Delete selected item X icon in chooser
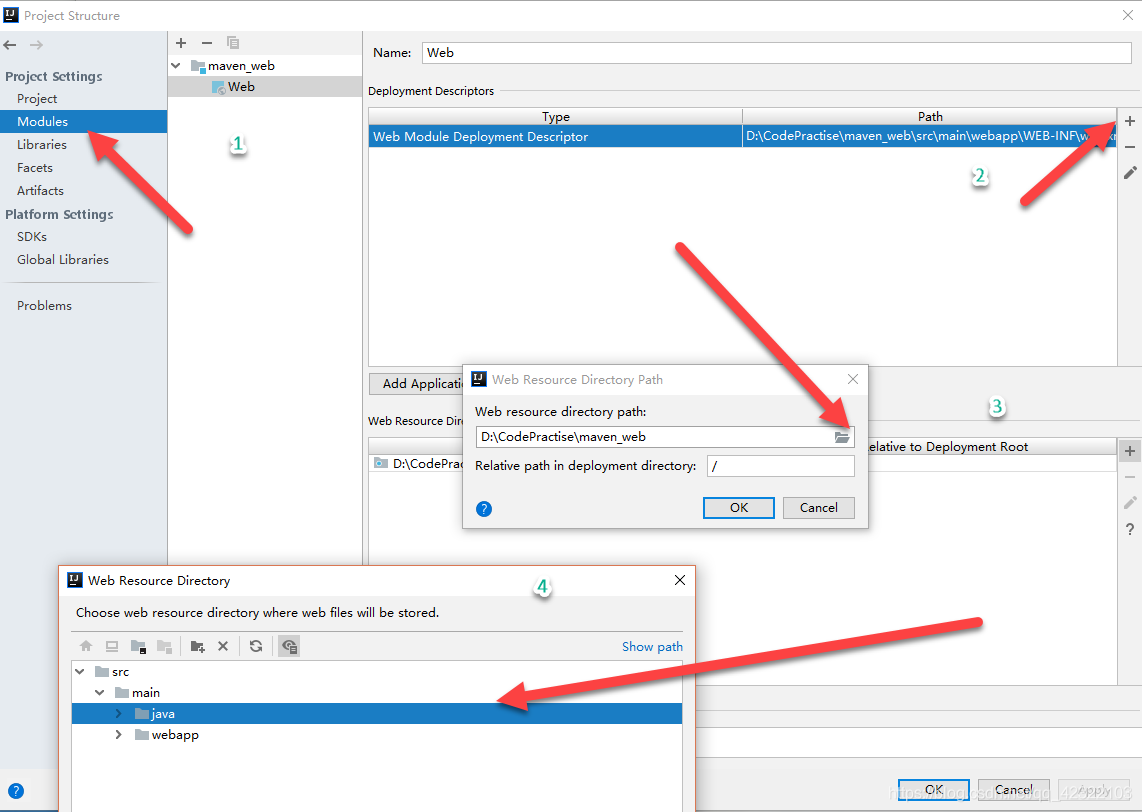The image size is (1142, 812). (x=223, y=646)
